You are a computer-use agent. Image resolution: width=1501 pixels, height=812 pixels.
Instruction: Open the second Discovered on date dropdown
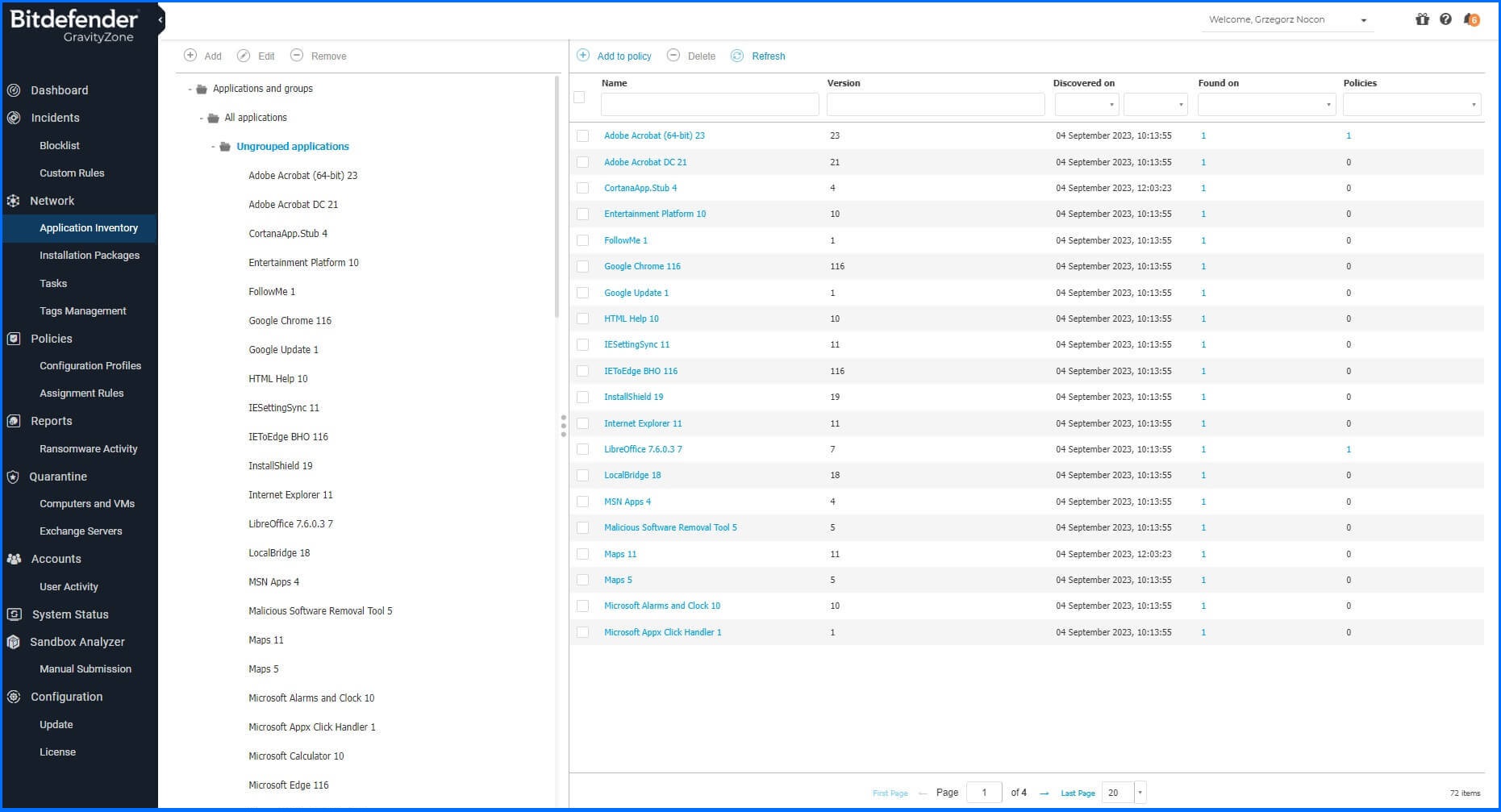pyautogui.click(x=1156, y=104)
